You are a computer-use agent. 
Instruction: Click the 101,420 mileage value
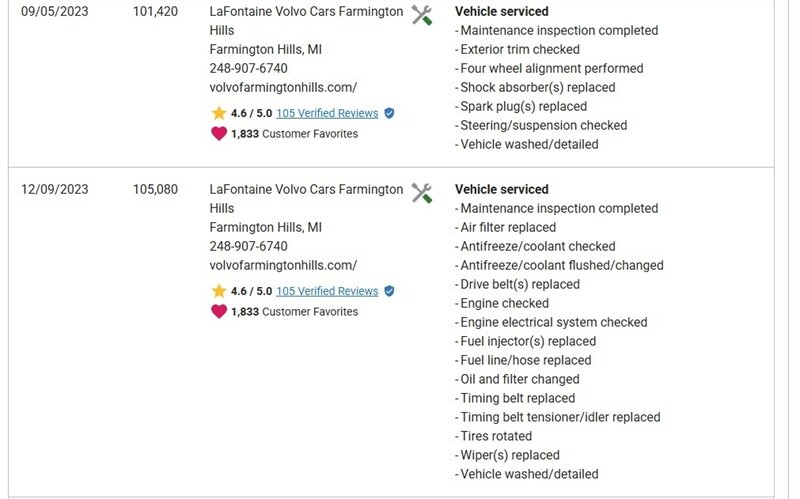pos(155,12)
